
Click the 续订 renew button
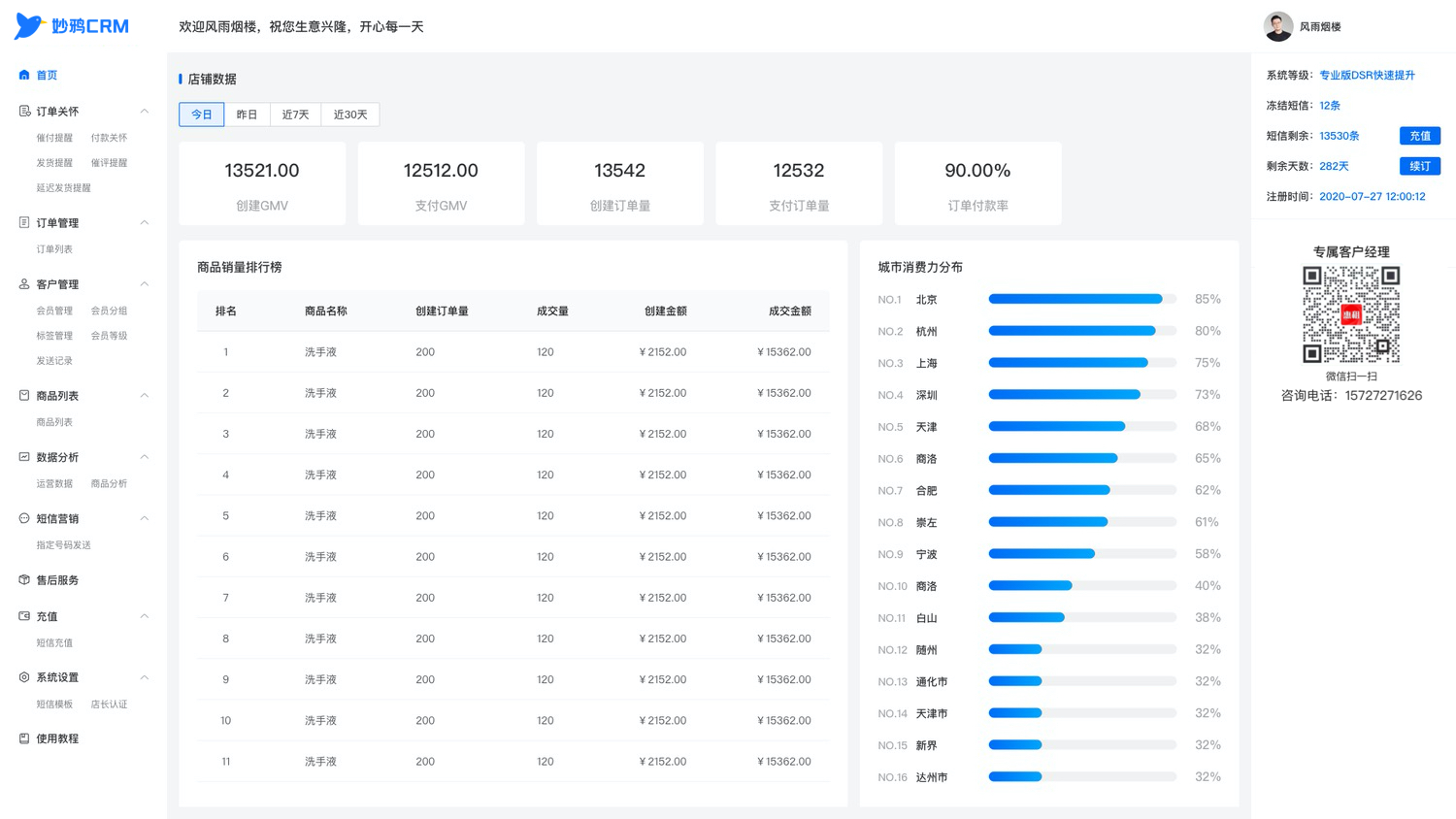tap(1419, 166)
